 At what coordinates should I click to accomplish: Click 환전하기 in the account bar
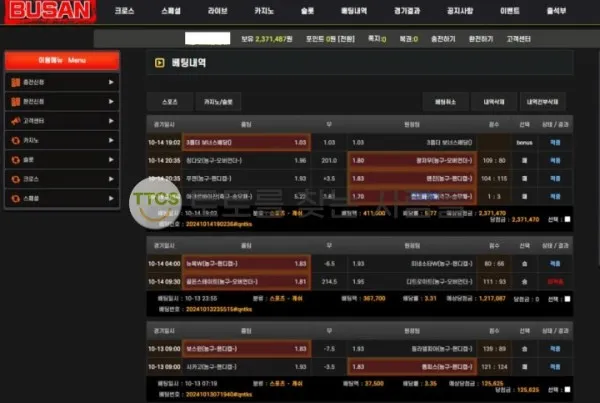481,39
